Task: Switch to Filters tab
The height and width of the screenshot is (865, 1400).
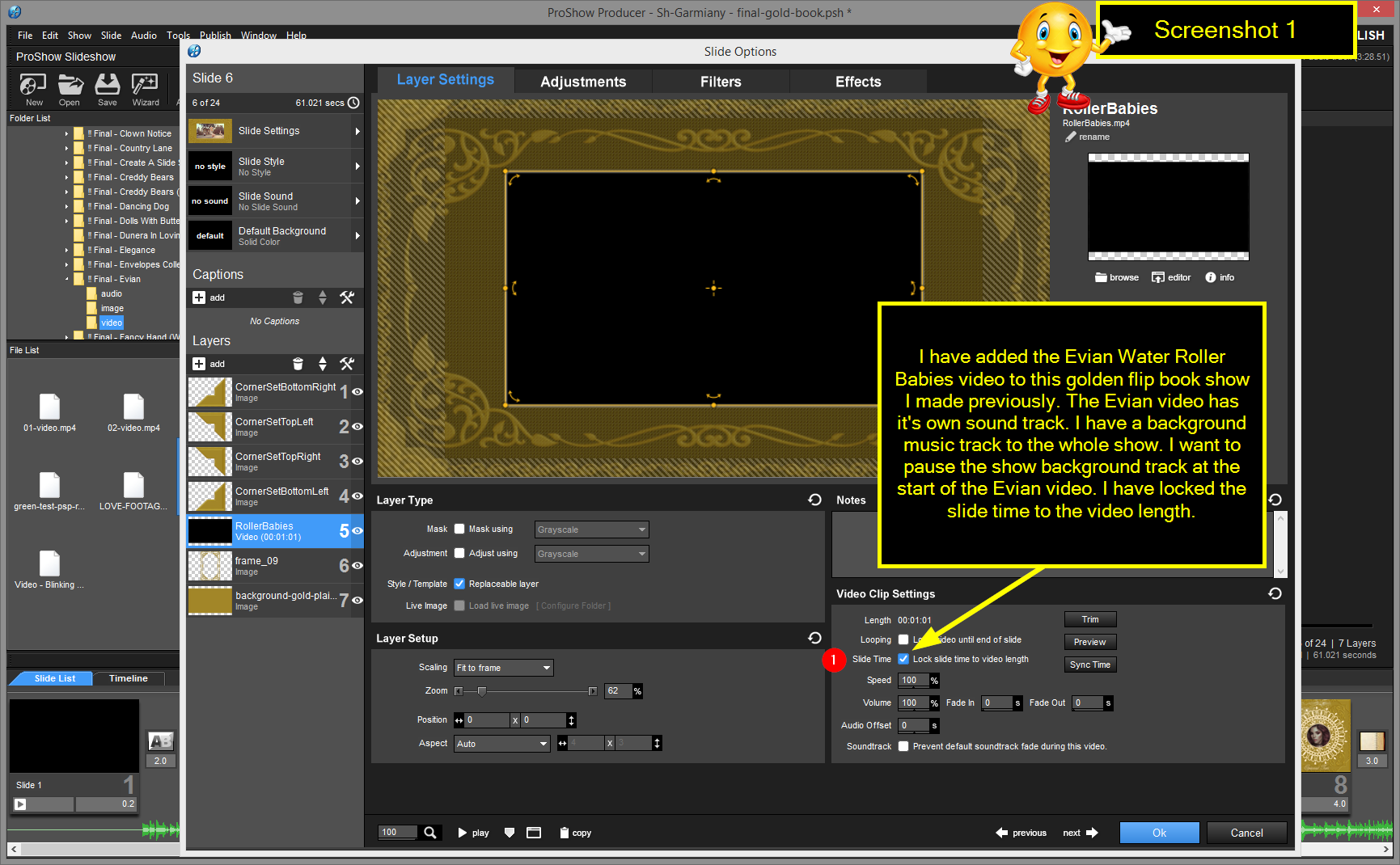Action: click(x=721, y=82)
